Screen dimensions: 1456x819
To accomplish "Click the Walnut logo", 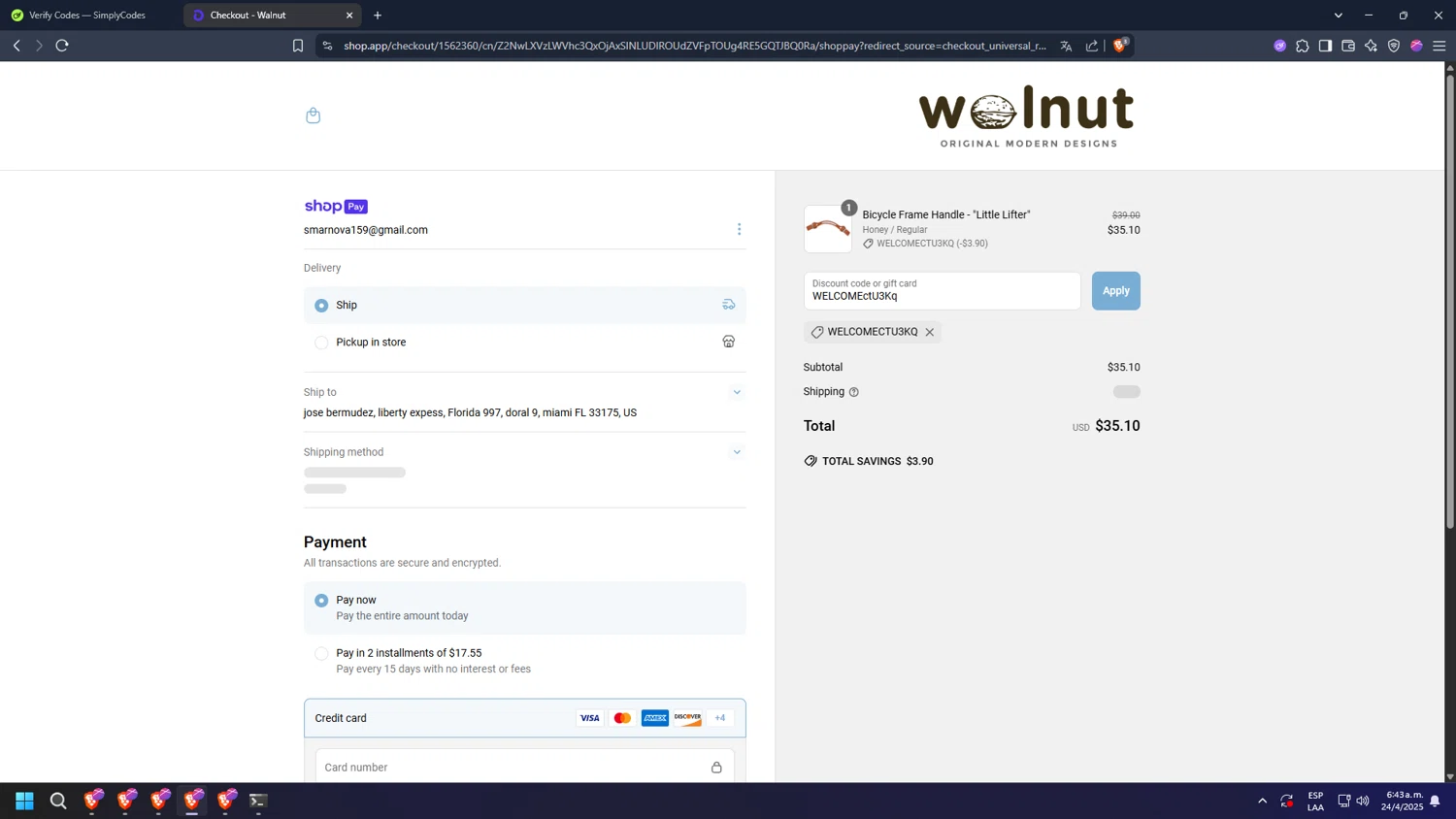I will tap(1026, 116).
